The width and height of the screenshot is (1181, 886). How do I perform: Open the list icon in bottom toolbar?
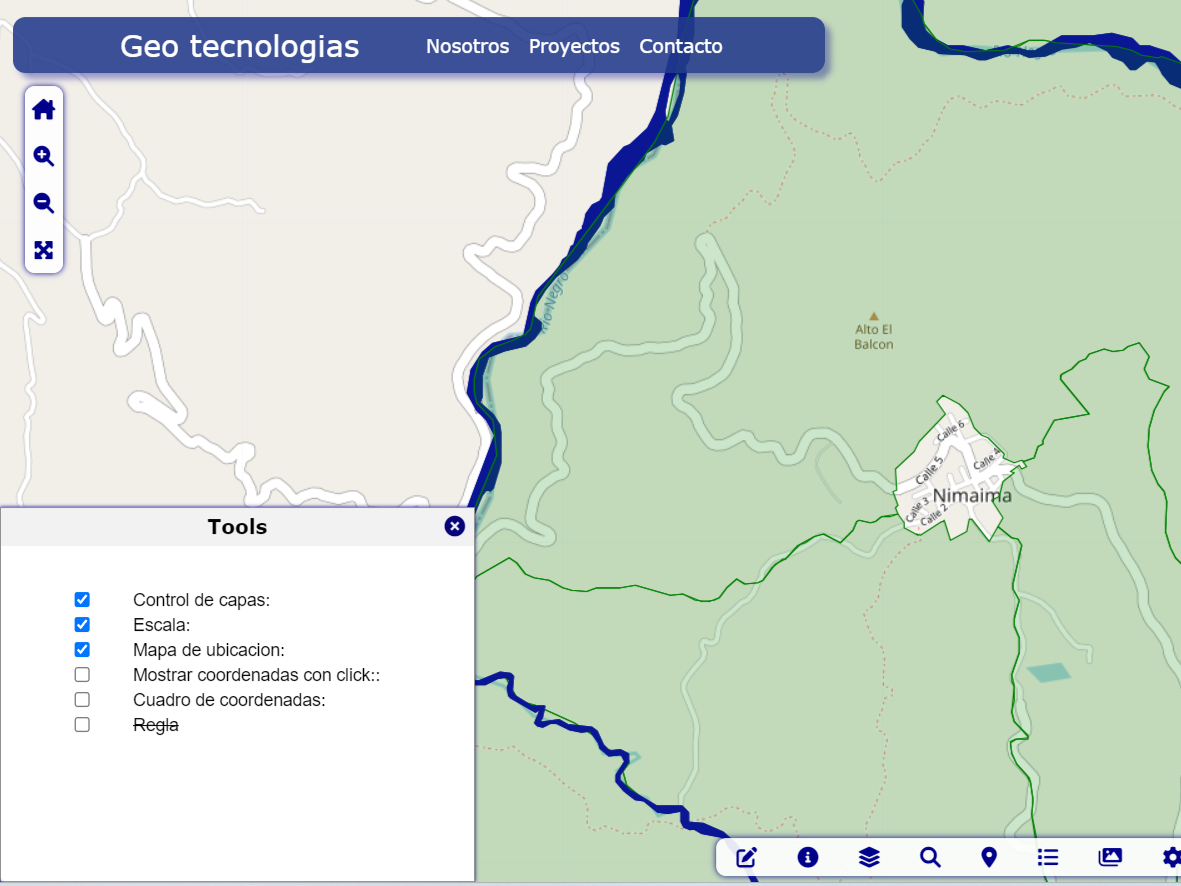tap(1048, 857)
